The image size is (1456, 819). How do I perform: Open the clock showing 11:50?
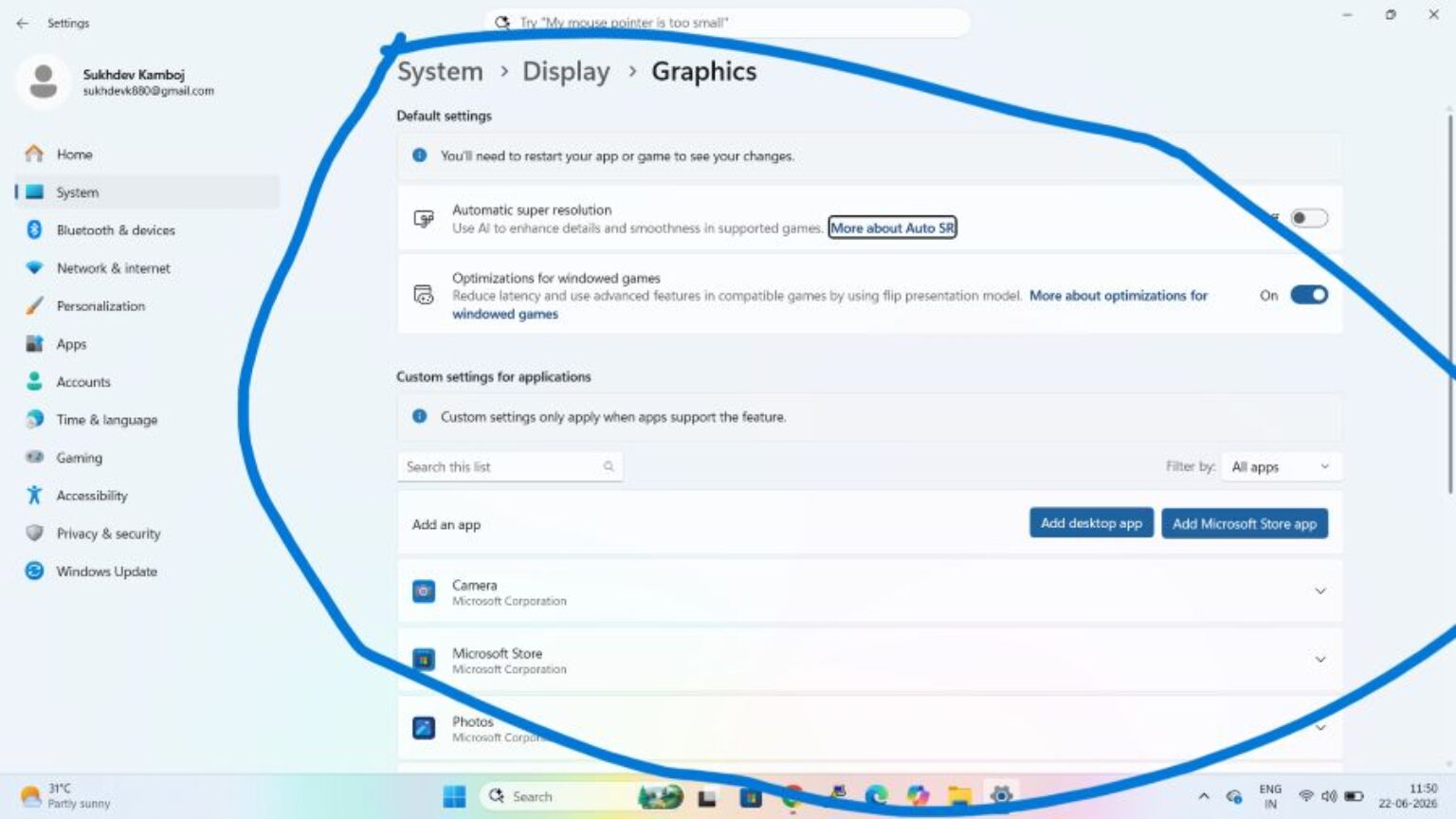1408,796
